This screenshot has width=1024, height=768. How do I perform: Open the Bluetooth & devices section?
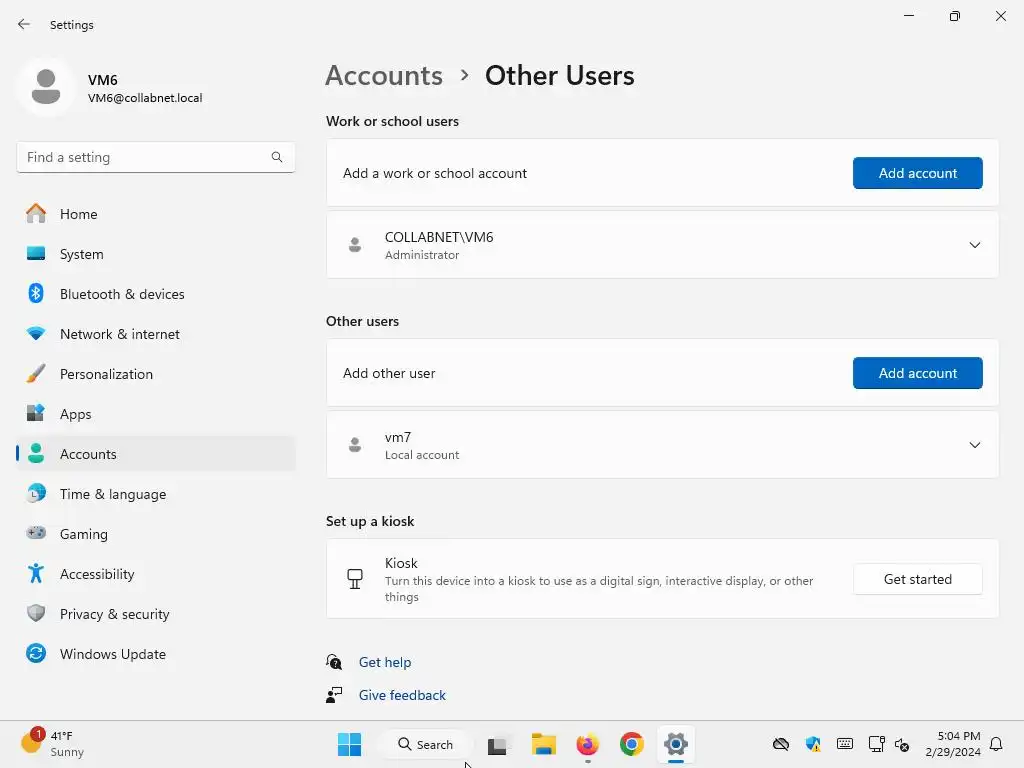[x=122, y=294]
